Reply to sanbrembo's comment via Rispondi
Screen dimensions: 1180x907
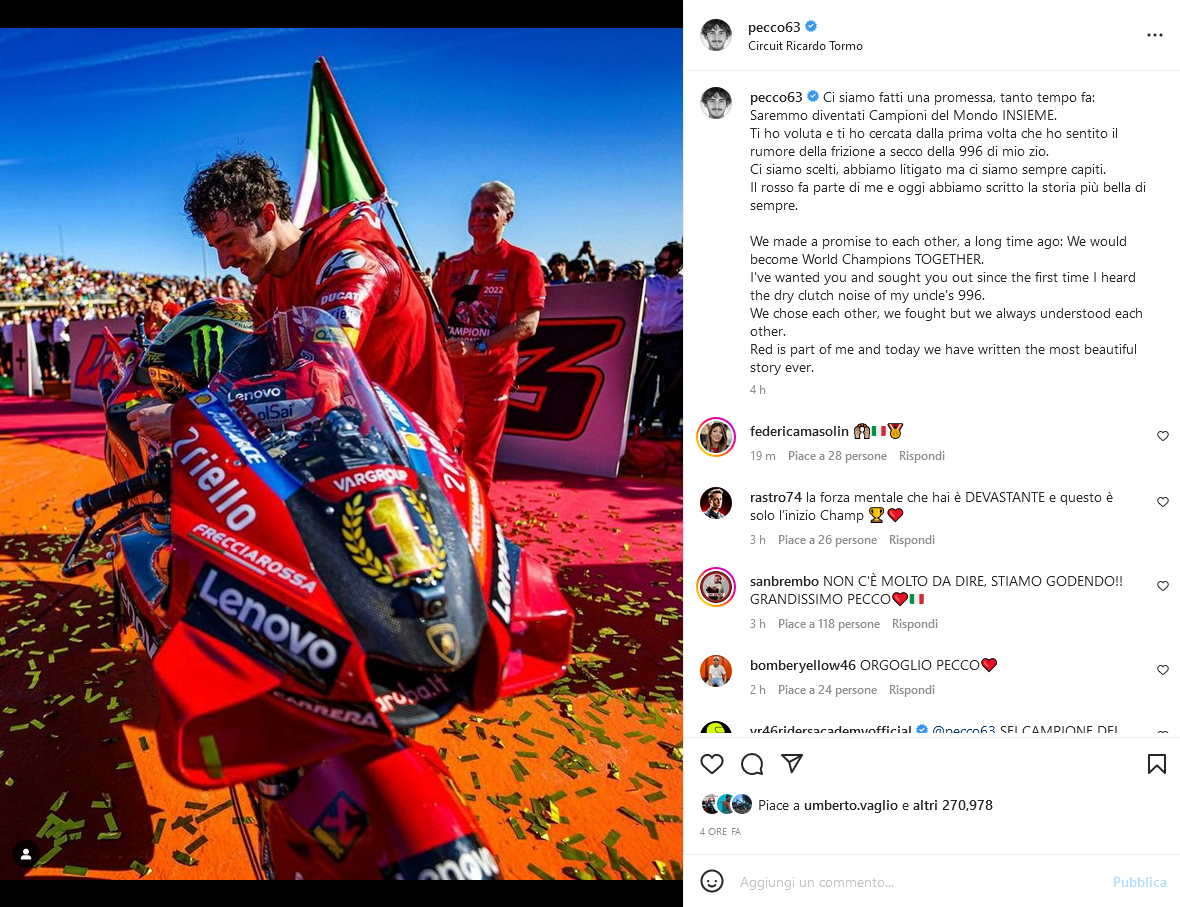click(x=914, y=624)
